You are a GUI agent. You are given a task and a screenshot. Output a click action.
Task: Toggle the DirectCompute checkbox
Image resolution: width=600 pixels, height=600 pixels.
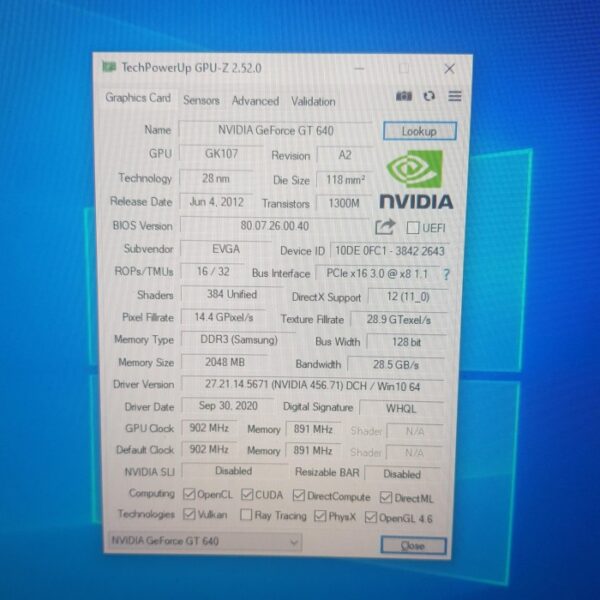[299, 495]
